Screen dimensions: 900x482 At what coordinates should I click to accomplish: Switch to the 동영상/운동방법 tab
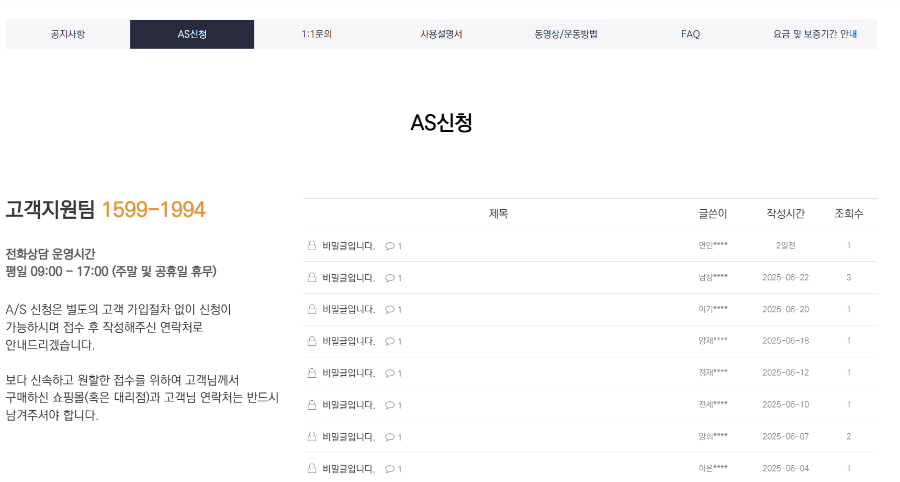coord(565,34)
